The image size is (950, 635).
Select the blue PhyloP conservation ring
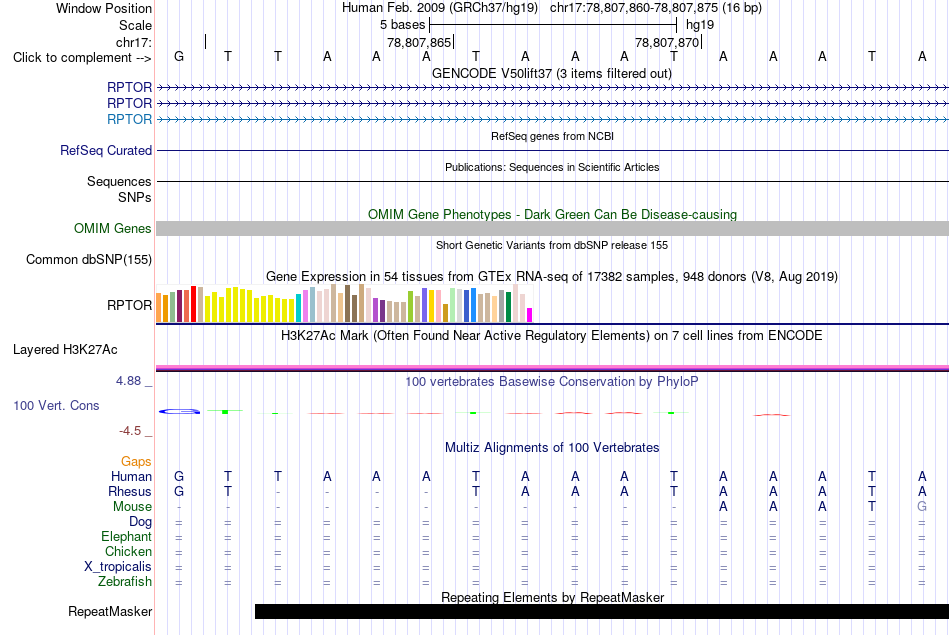(179, 411)
